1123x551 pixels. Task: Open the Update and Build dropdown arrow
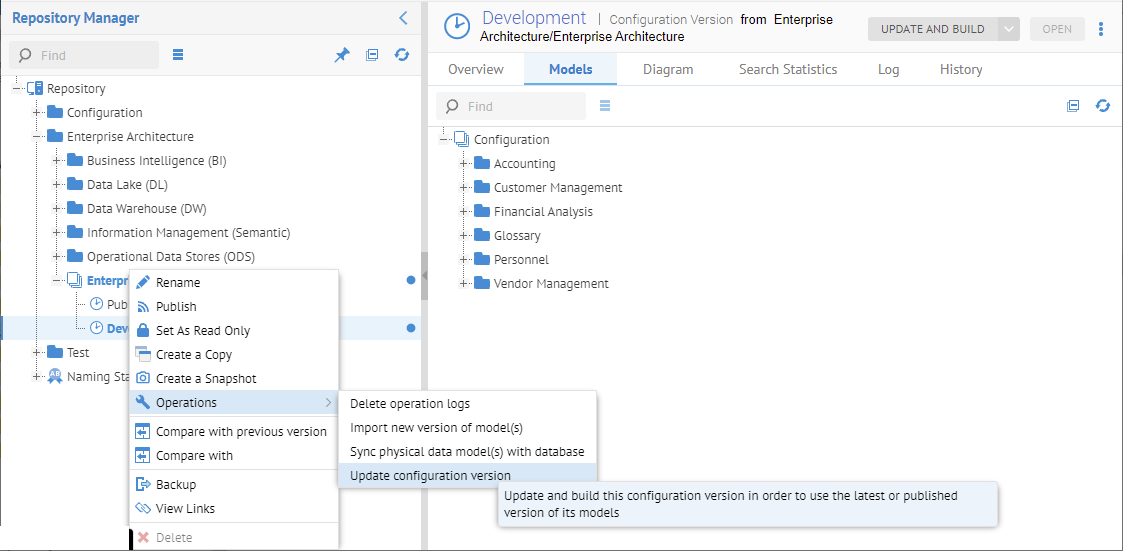1009,29
